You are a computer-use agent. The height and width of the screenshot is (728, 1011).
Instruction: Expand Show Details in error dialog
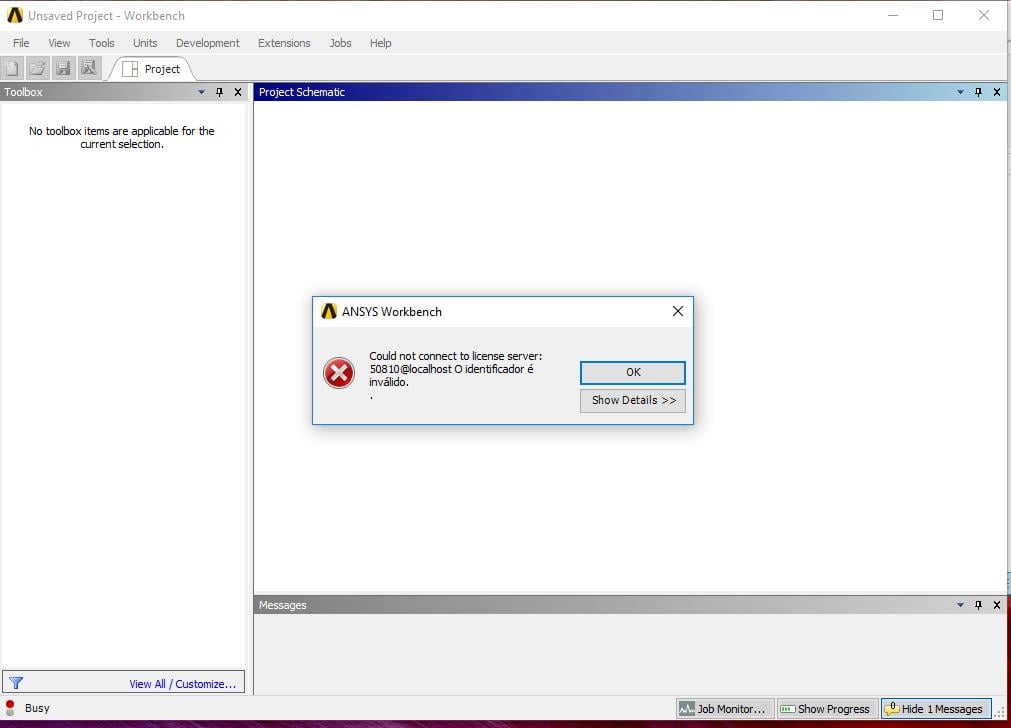[633, 400]
